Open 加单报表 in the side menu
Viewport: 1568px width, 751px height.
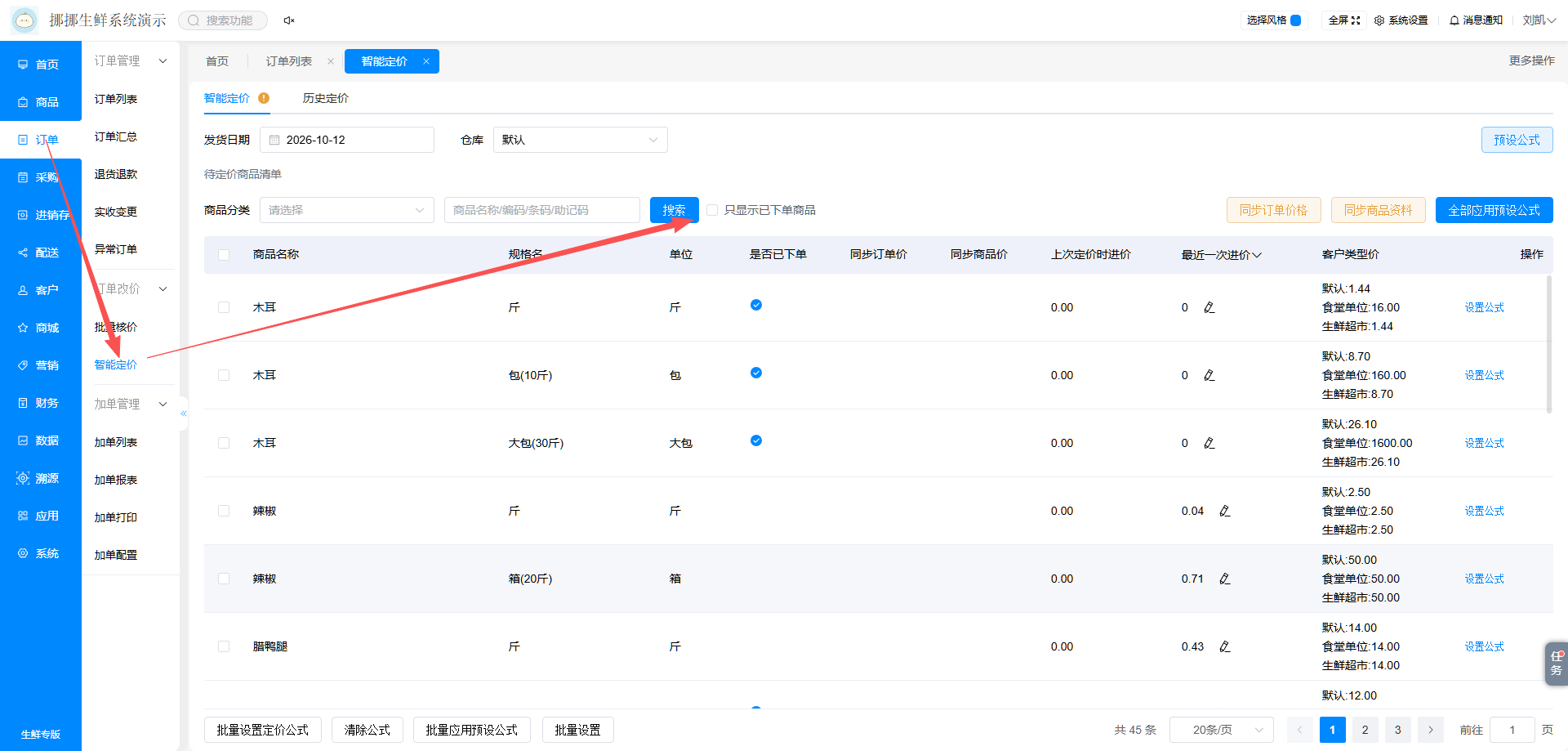click(116, 480)
